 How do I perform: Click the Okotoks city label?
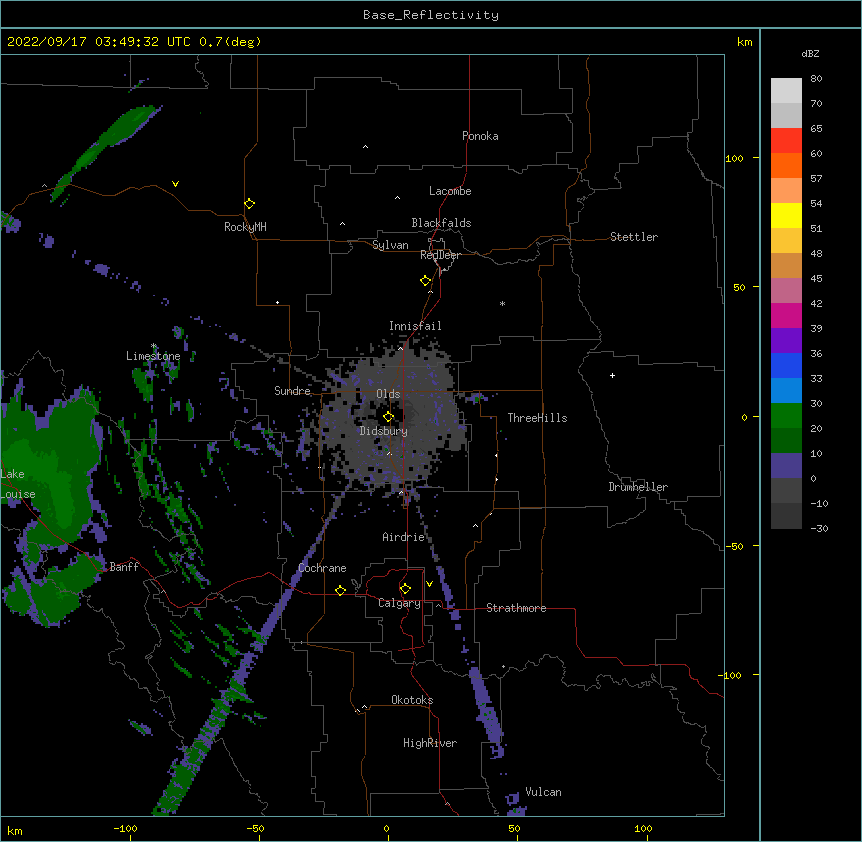tap(412, 700)
